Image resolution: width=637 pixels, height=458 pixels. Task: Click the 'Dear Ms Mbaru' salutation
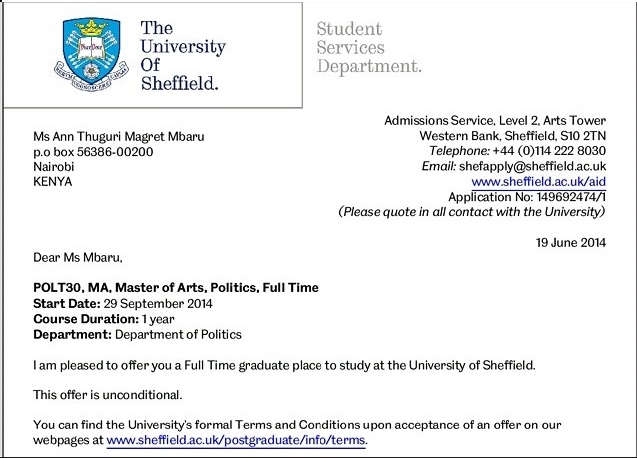point(78,258)
